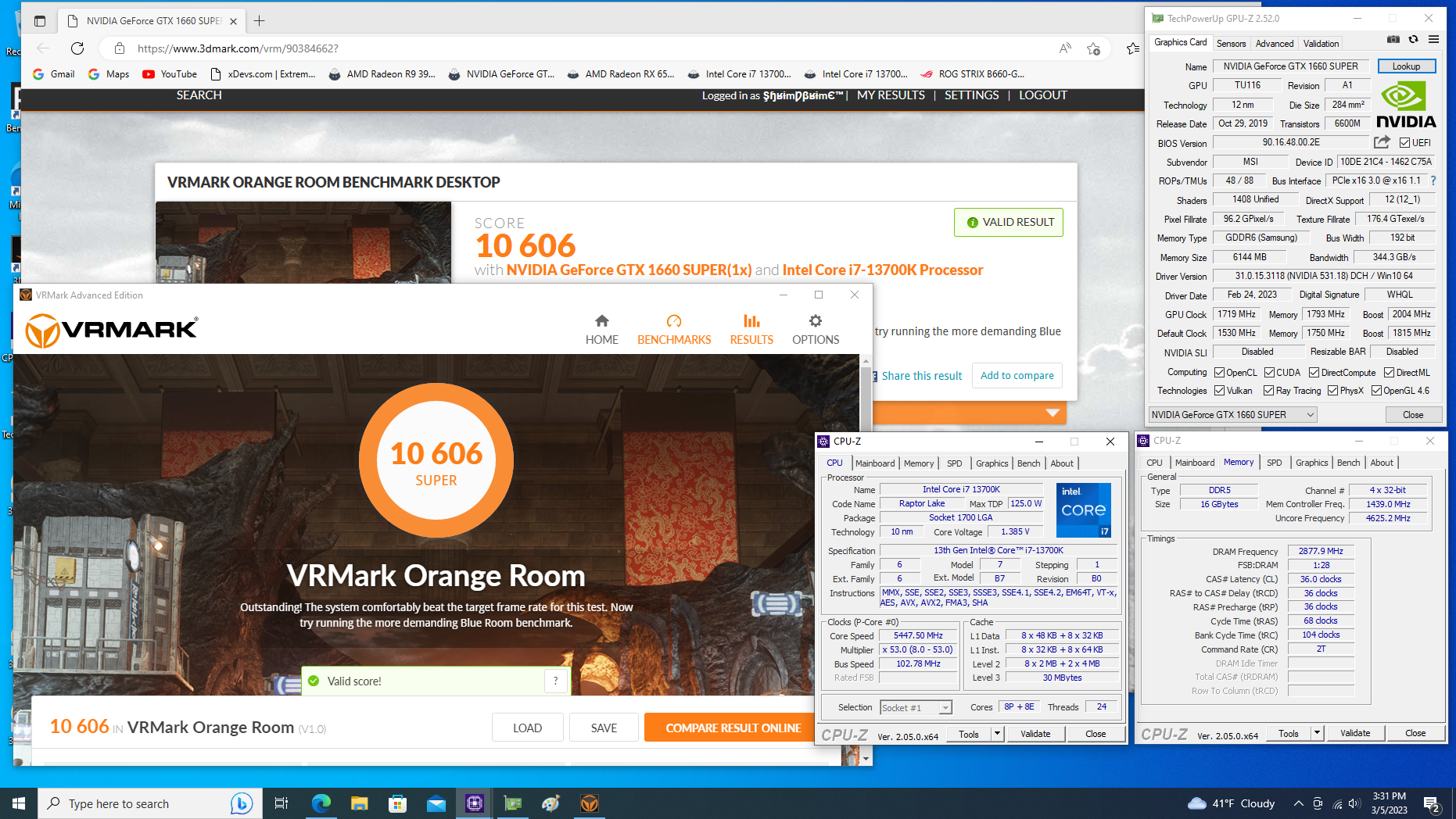
Task: Toggle the DirectML checkbox
Action: tap(1389, 373)
